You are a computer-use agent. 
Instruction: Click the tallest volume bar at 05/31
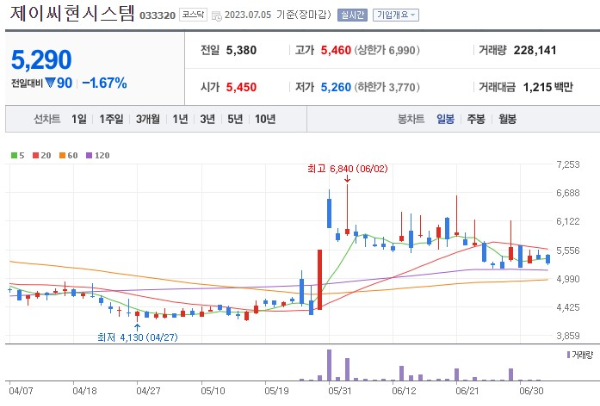click(x=329, y=365)
